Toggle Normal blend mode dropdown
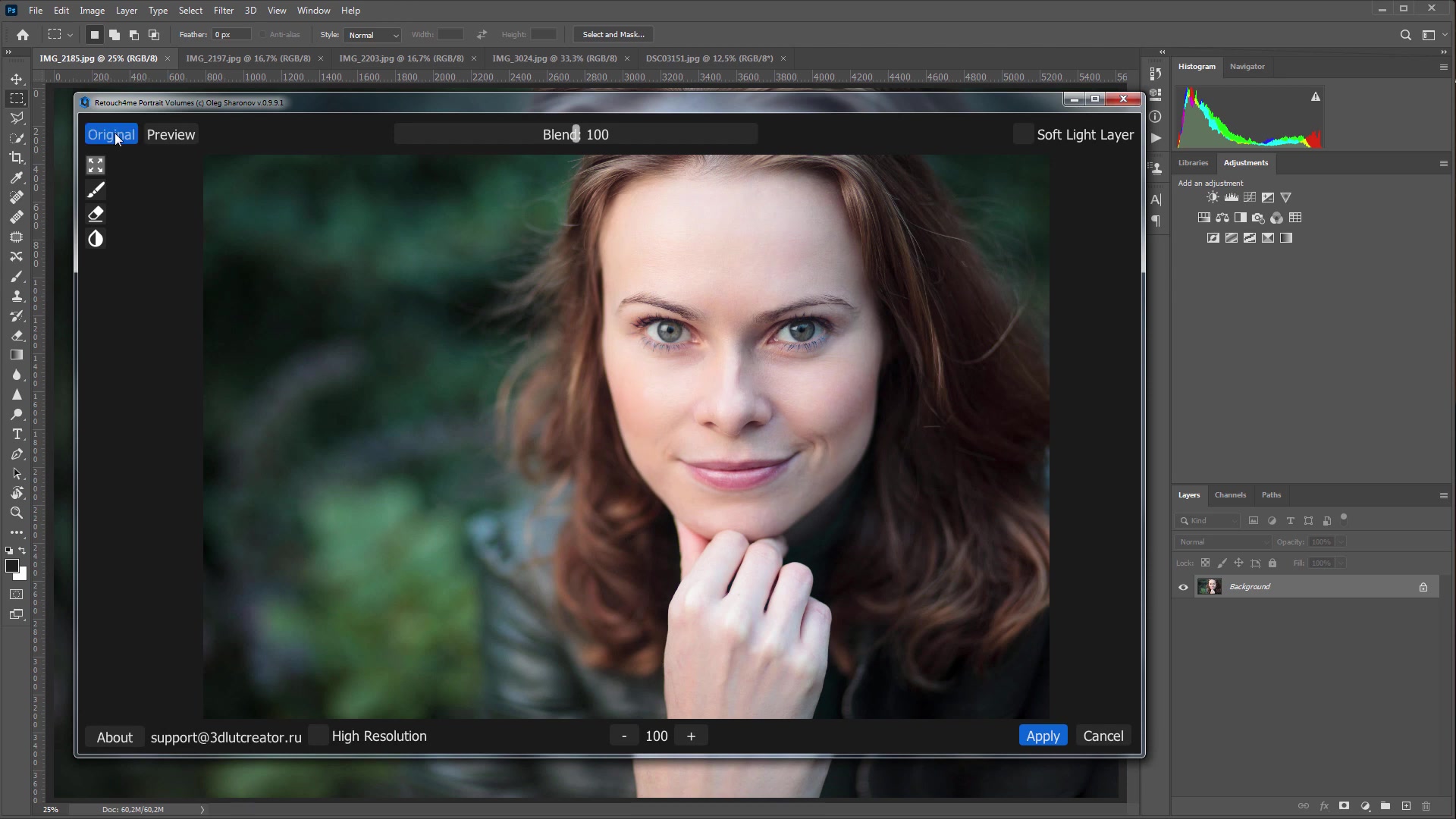Screen dimensions: 1456x819 coord(1219,541)
